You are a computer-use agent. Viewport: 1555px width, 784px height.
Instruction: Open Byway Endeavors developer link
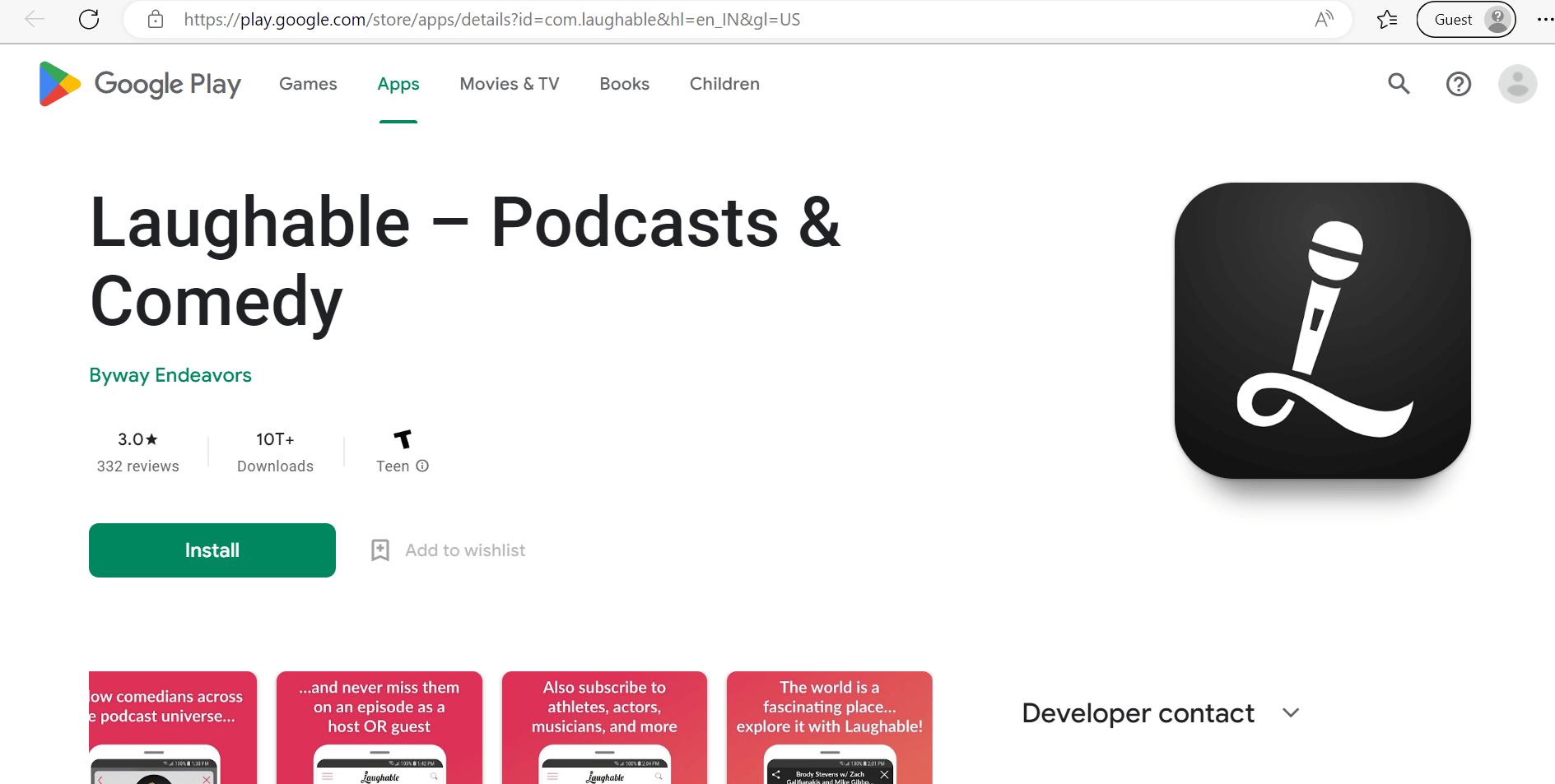[x=170, y=375]
